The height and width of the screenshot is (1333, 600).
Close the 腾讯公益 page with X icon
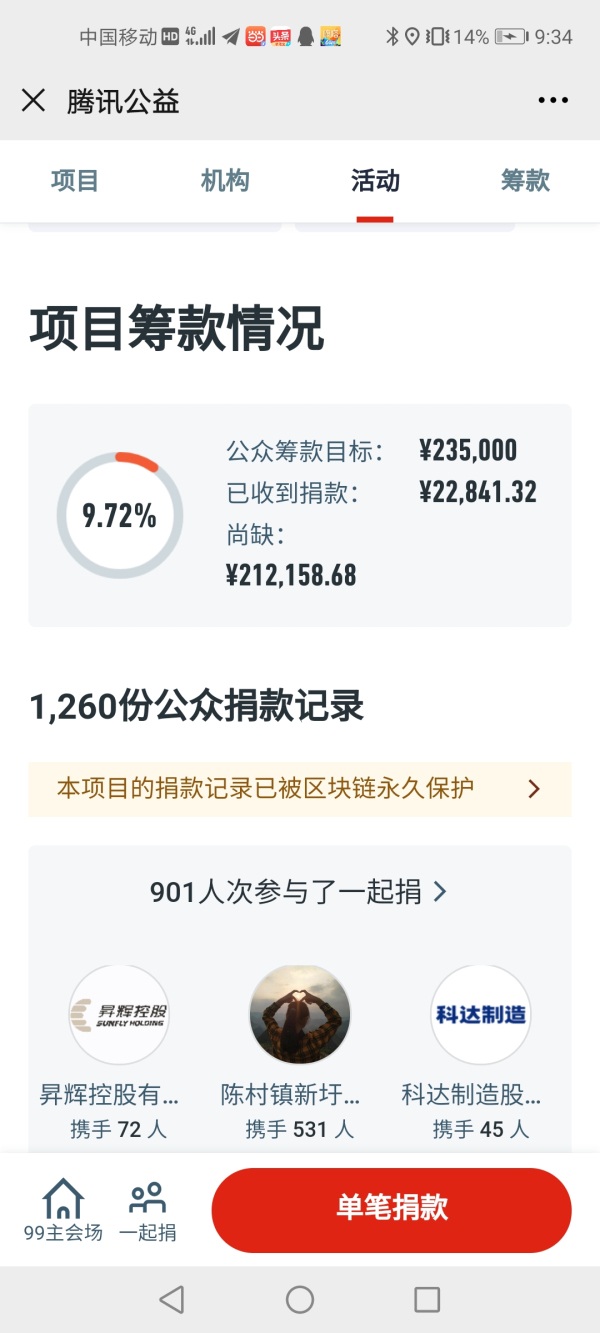(33, 100)
